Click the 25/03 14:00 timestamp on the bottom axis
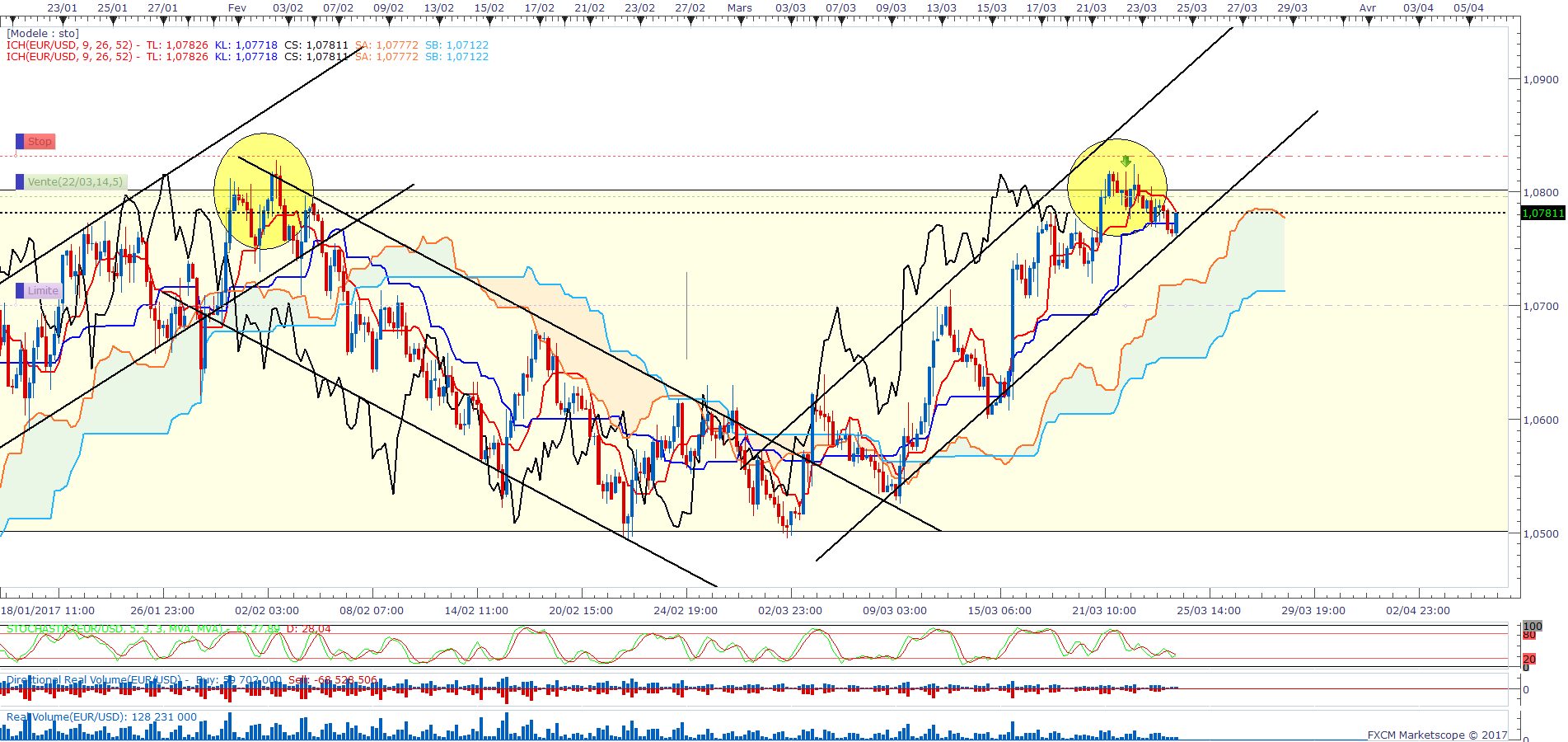This screenshot has height=742, width=1568. pos(1209,611)
